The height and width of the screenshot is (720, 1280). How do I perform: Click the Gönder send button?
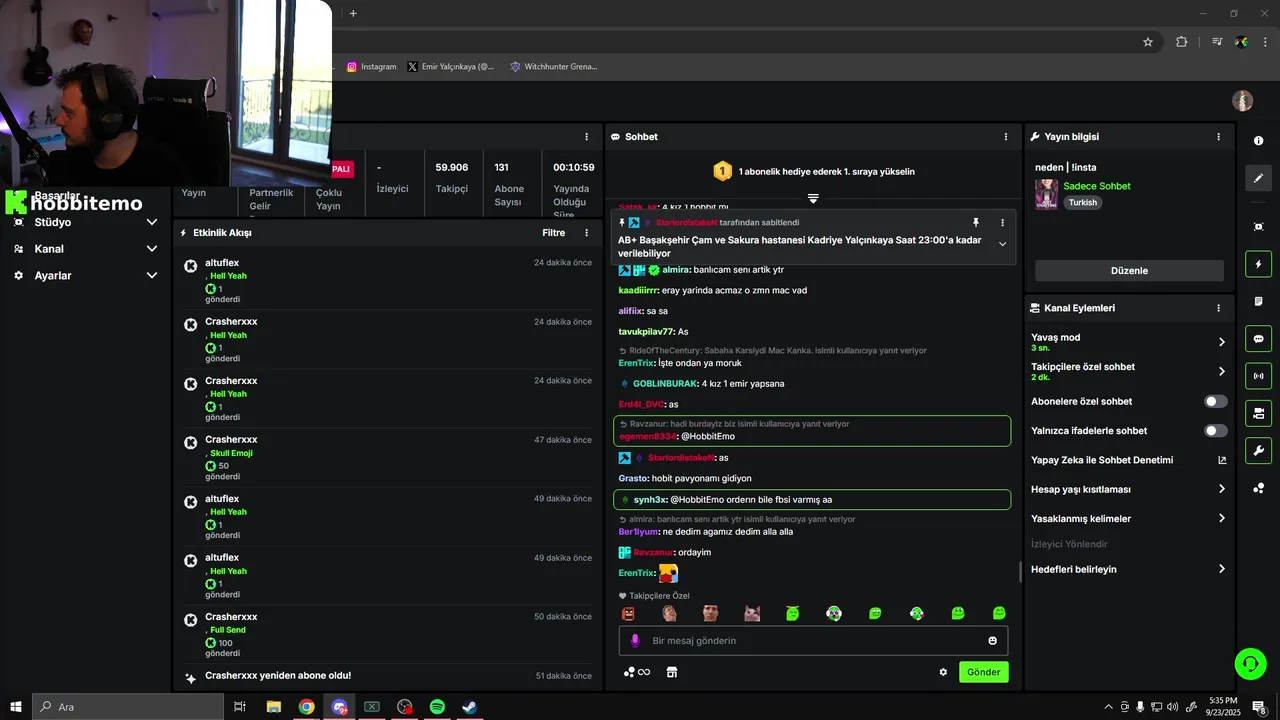pos(983,672)
